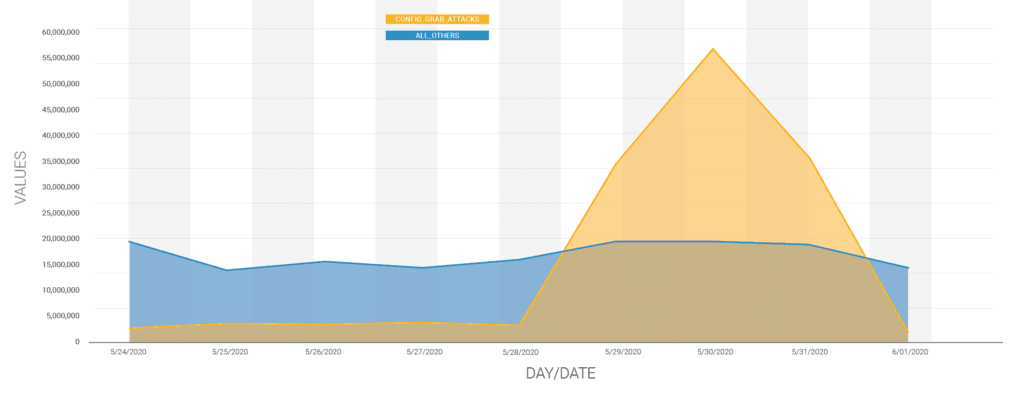Click the 5/28/2020 x-axis date label

pyautogui.click(x=520, y=352)
